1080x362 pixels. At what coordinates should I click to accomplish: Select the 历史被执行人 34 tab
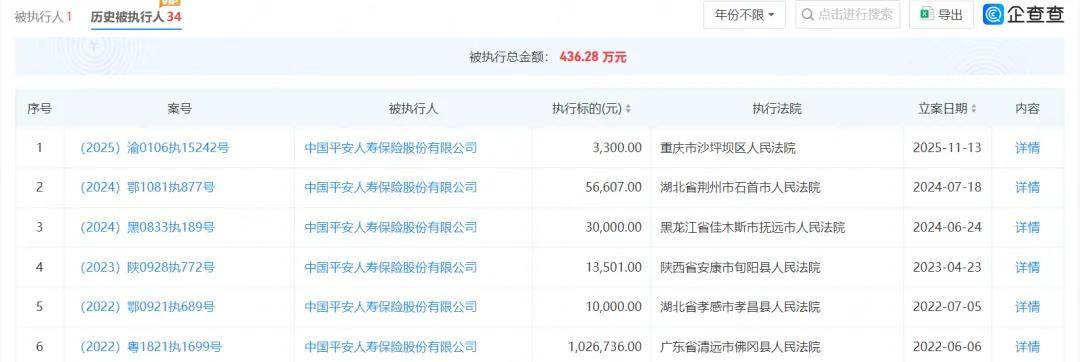coord(136,17)
